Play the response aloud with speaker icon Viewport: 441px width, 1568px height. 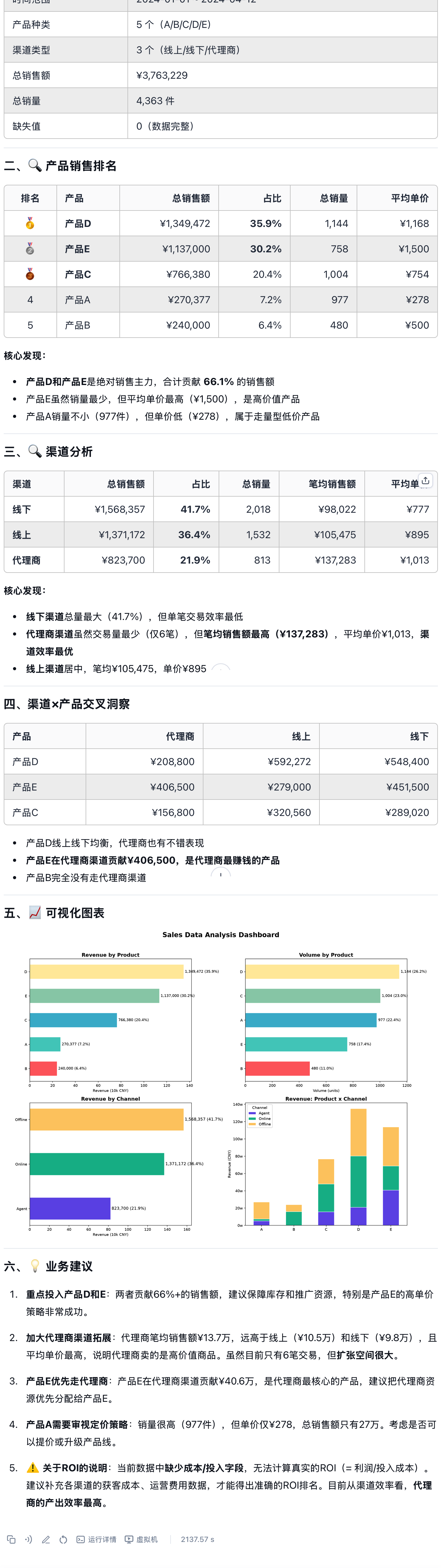[x=28, y=1539]
